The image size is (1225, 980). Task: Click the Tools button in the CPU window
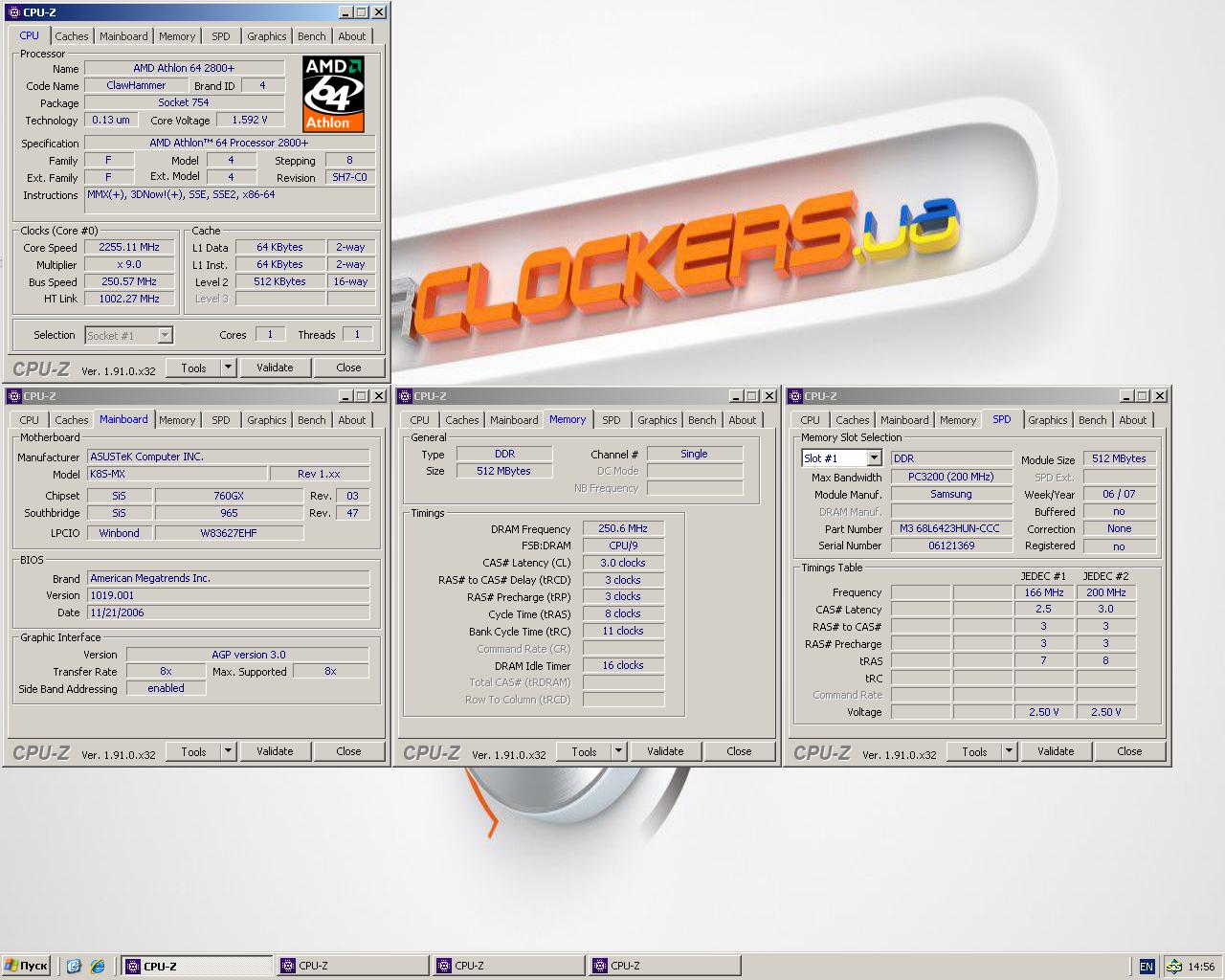click(x=194, y=367)
